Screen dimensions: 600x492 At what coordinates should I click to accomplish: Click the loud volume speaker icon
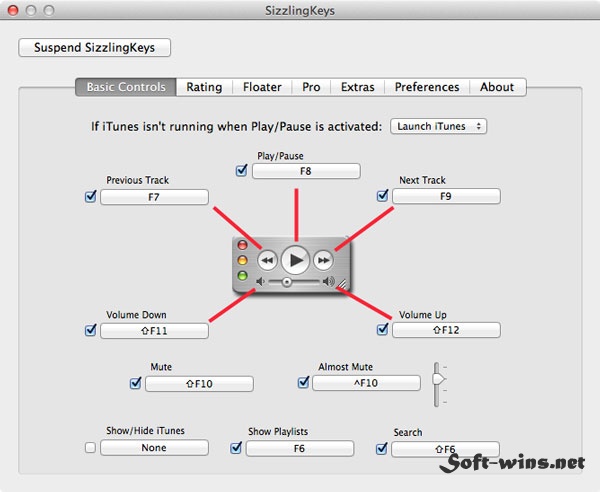point(328,282)
